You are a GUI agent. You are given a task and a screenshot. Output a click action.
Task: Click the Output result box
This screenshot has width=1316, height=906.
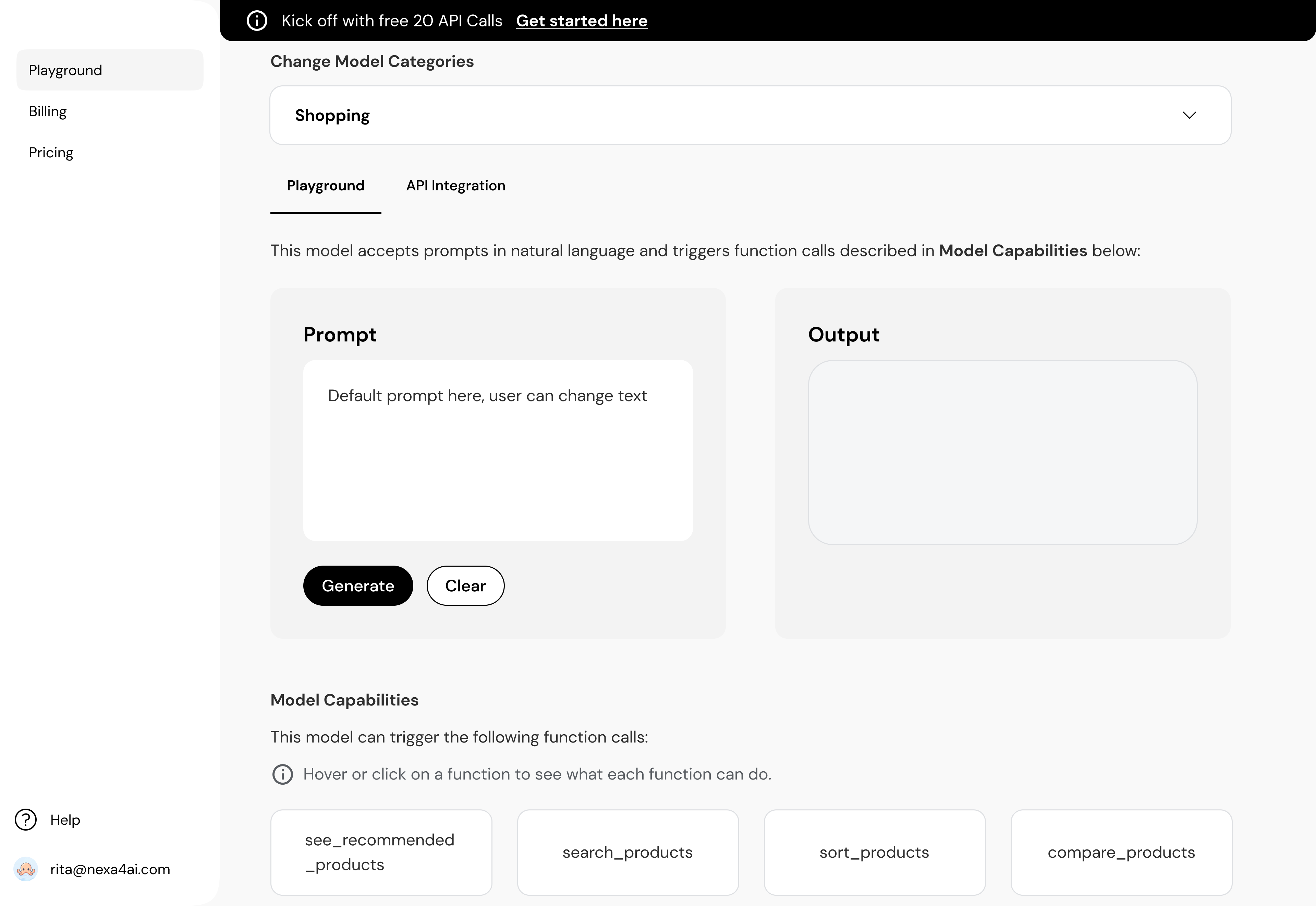tap(1002, 452)
